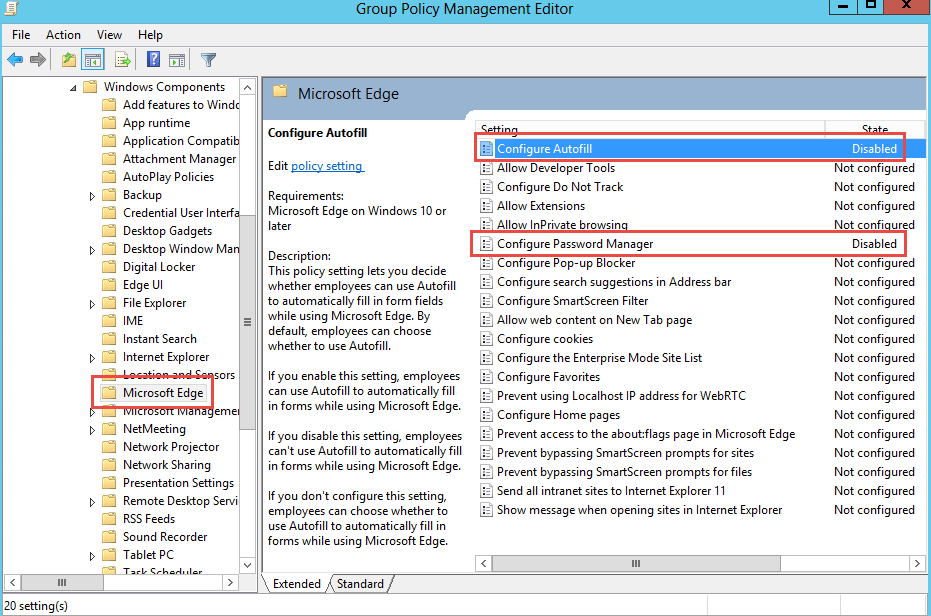Click tree pane scroll down arrow
This screenshot has width=931, height=616.
248,565
